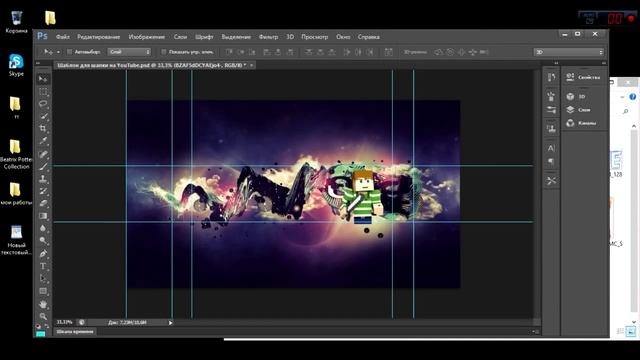
Task: Open the 3D panel button
Action: pyautogui.click(x=576, y=97)
